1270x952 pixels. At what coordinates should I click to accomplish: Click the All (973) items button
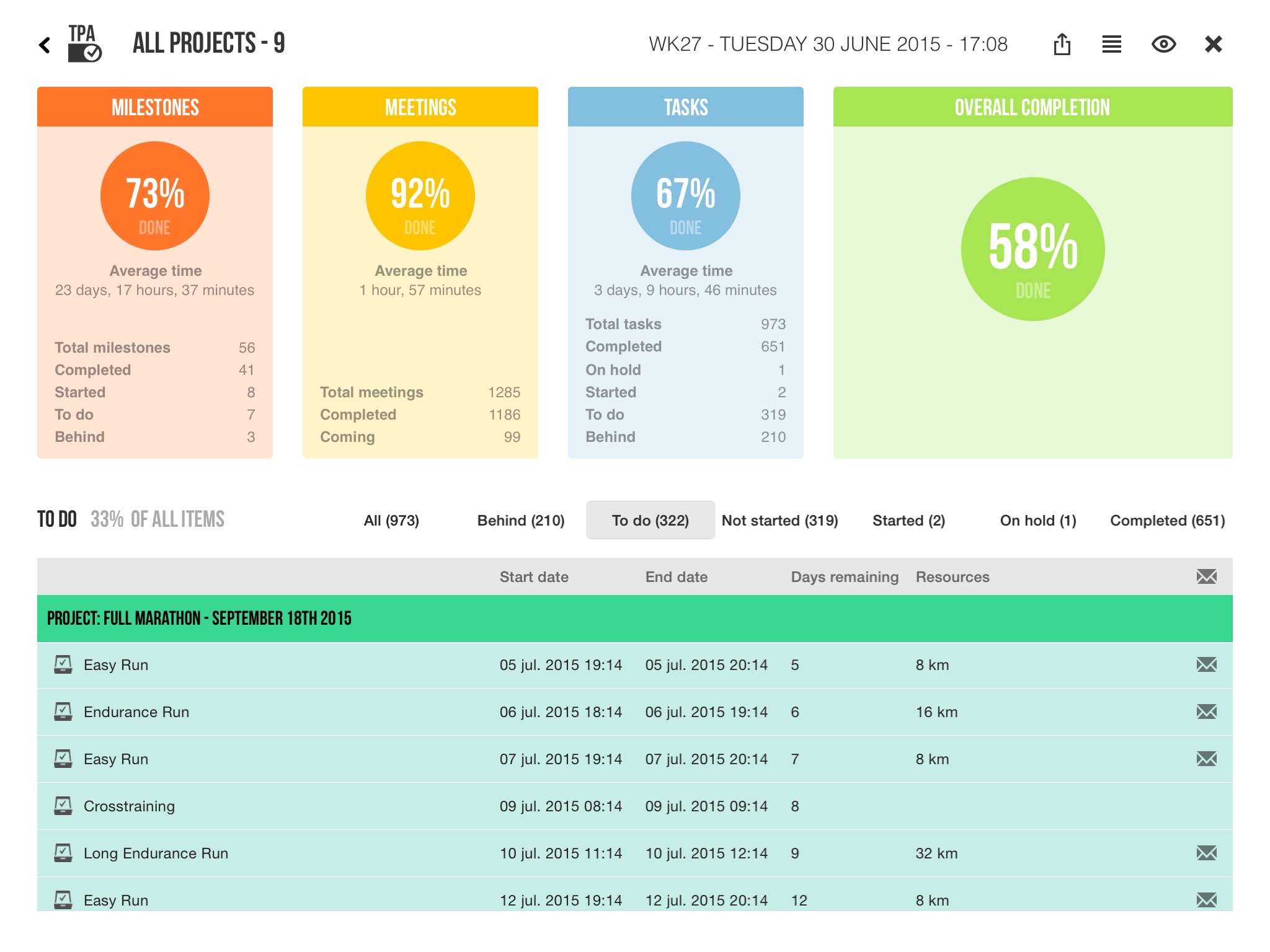click(390, 520)
